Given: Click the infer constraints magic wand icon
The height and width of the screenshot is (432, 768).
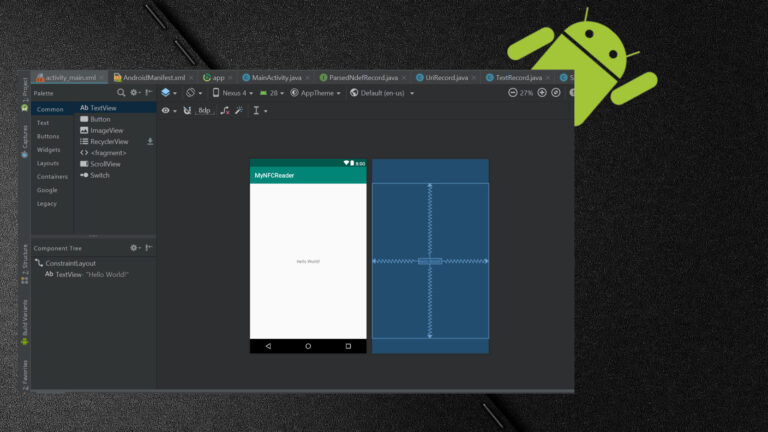Looking at the screenshot, I should [239, 111].
